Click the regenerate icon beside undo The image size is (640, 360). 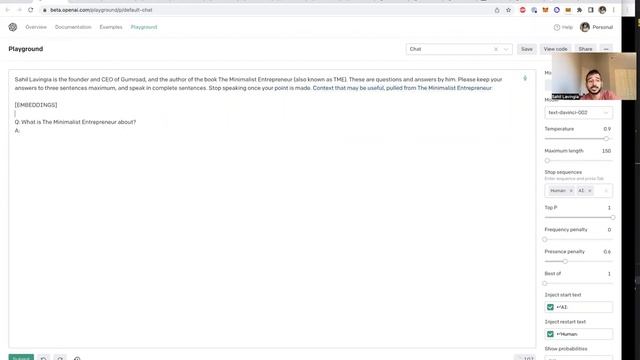point(60,358)
